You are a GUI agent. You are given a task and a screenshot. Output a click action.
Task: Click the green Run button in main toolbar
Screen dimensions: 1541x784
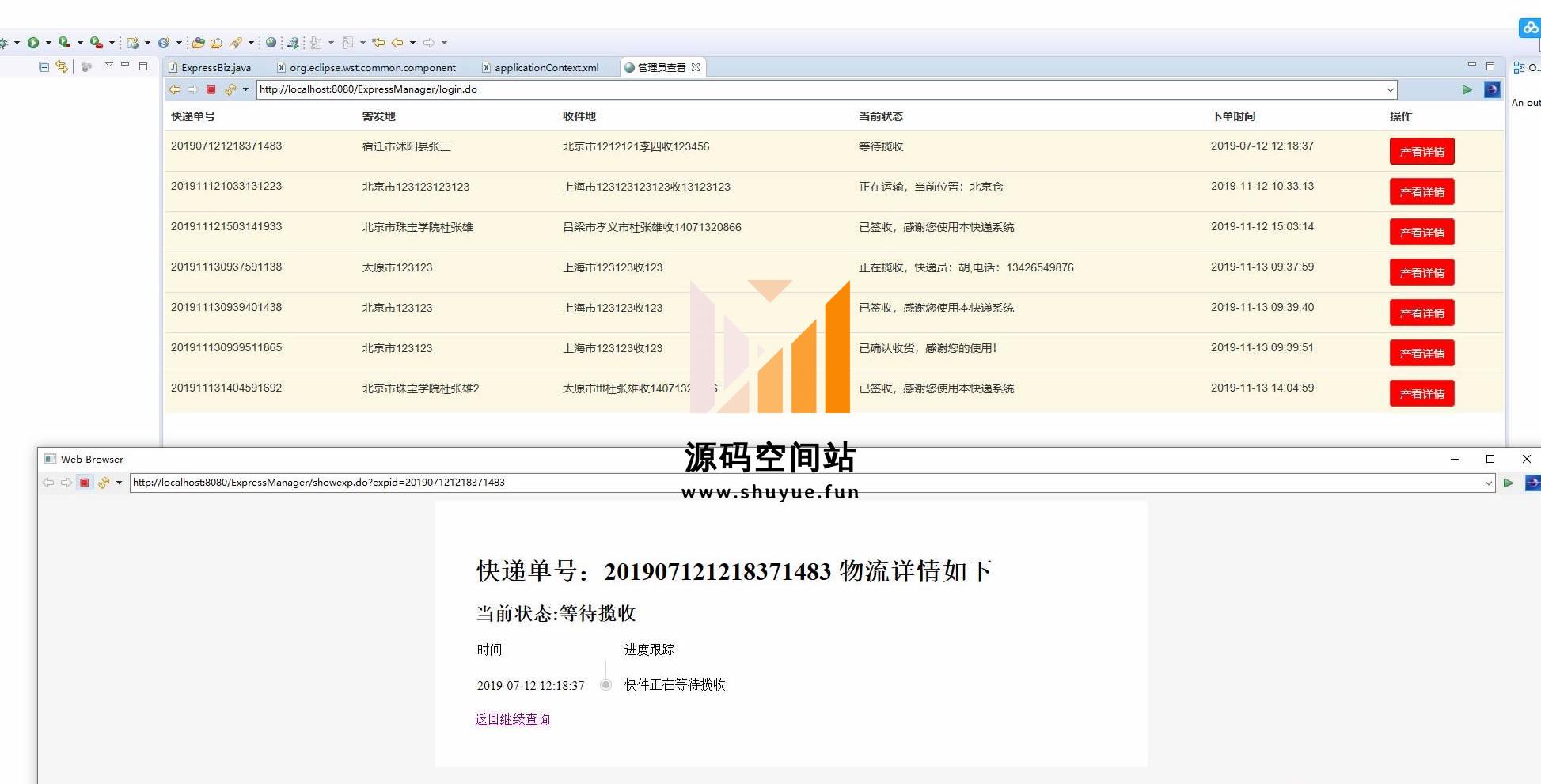coord(33,43)
